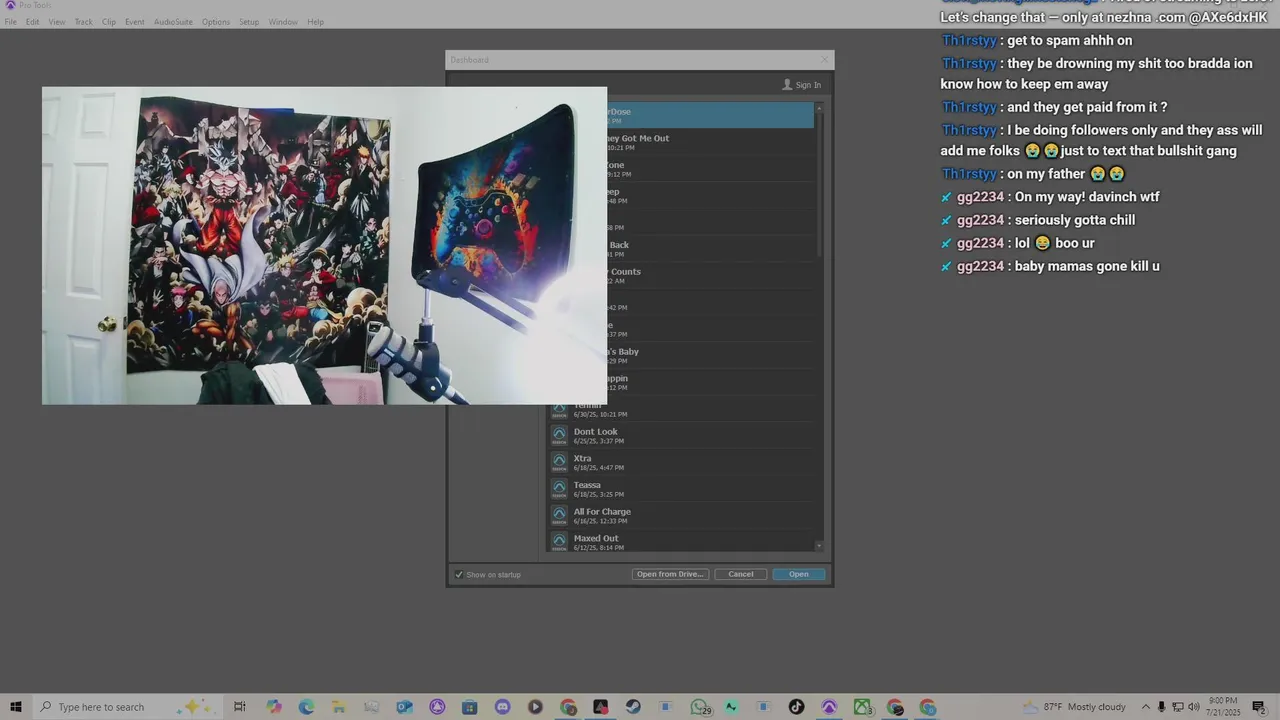Open the Options menu
Screen dimensions: 1280x720
[x=216, y=22]
